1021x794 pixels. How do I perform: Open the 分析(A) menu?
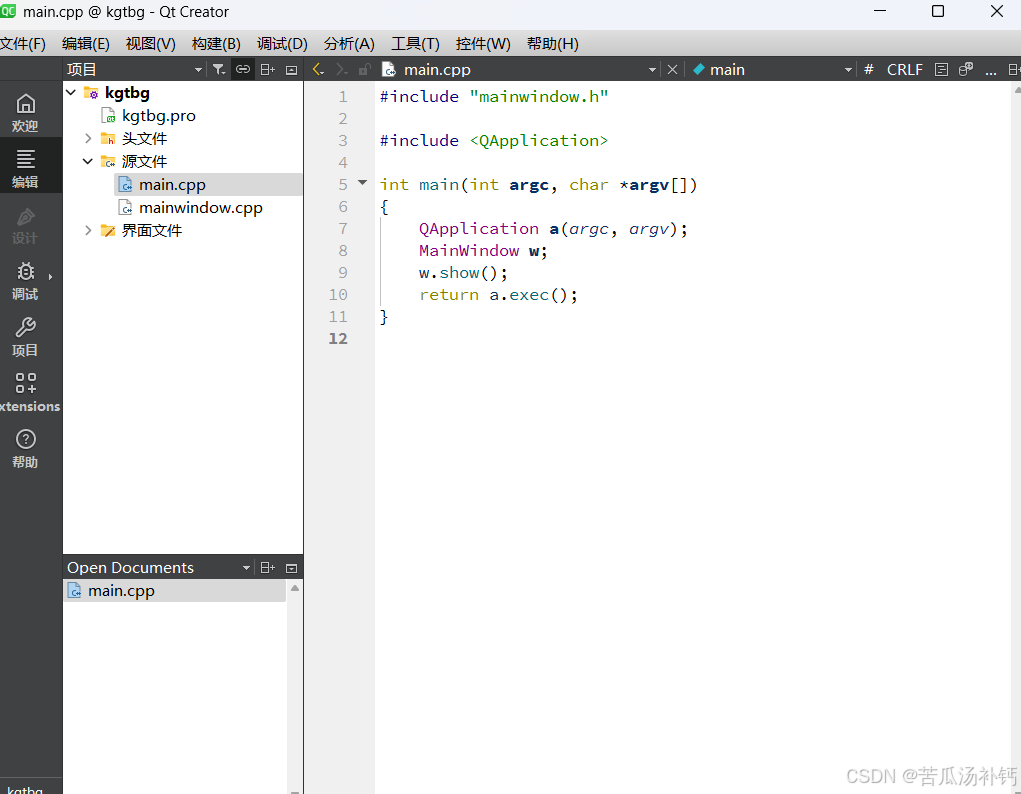pos(349,44)
